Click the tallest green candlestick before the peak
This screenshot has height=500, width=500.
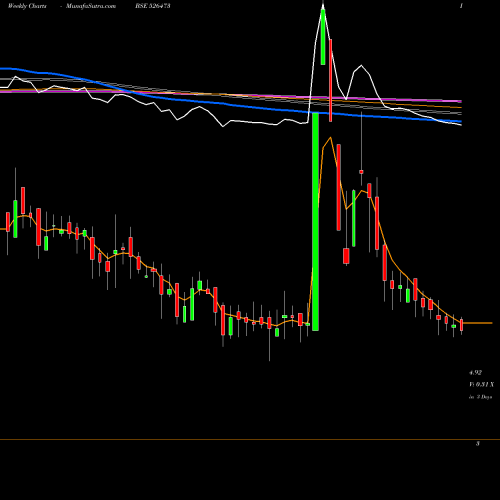[x=315, y=222]
